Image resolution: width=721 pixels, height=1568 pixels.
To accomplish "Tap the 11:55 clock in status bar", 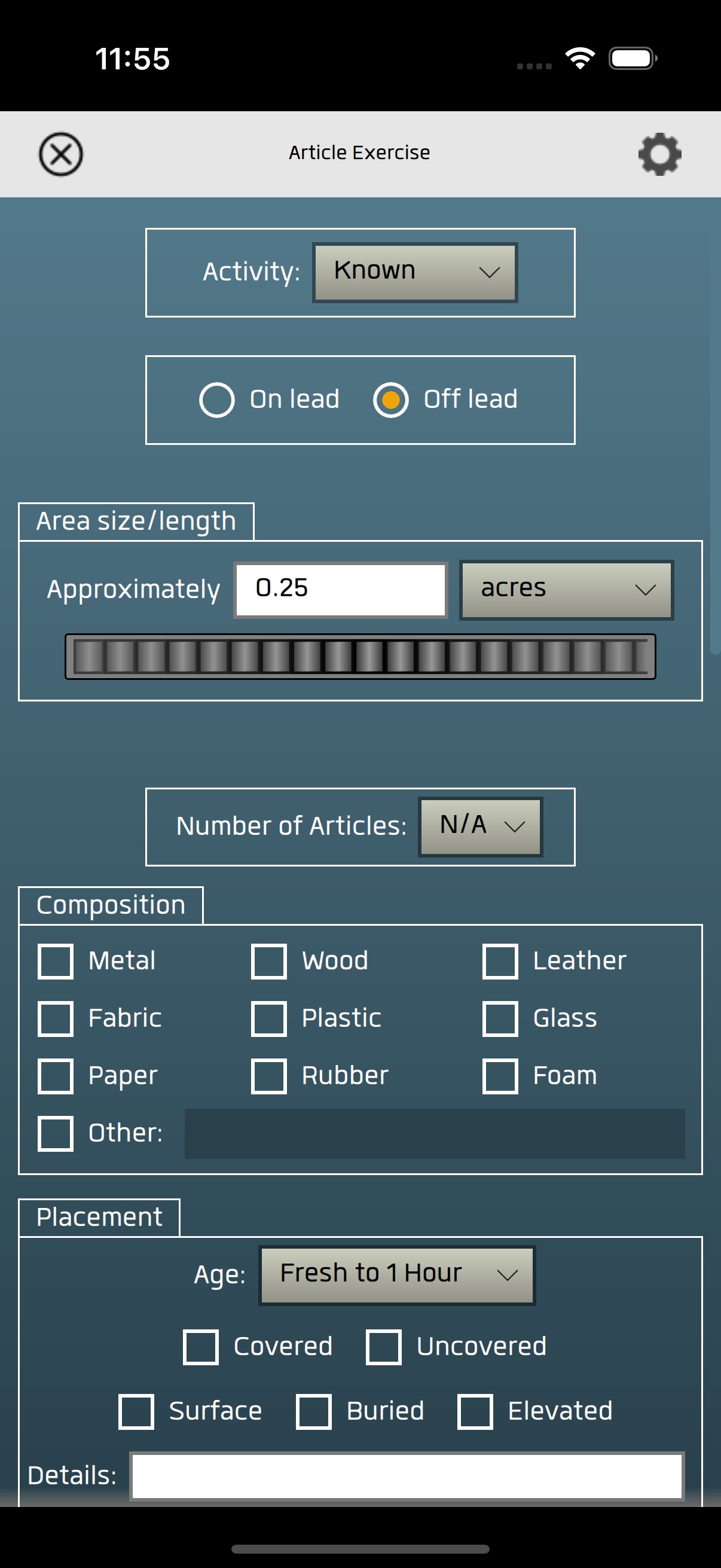I will [133, 59].
